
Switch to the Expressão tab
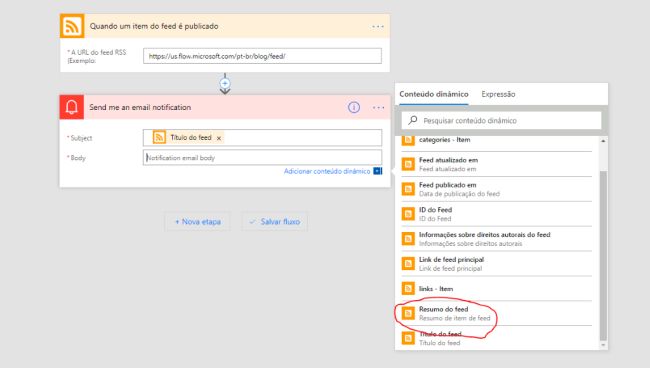pyautogui.click(x=498, y=94)
